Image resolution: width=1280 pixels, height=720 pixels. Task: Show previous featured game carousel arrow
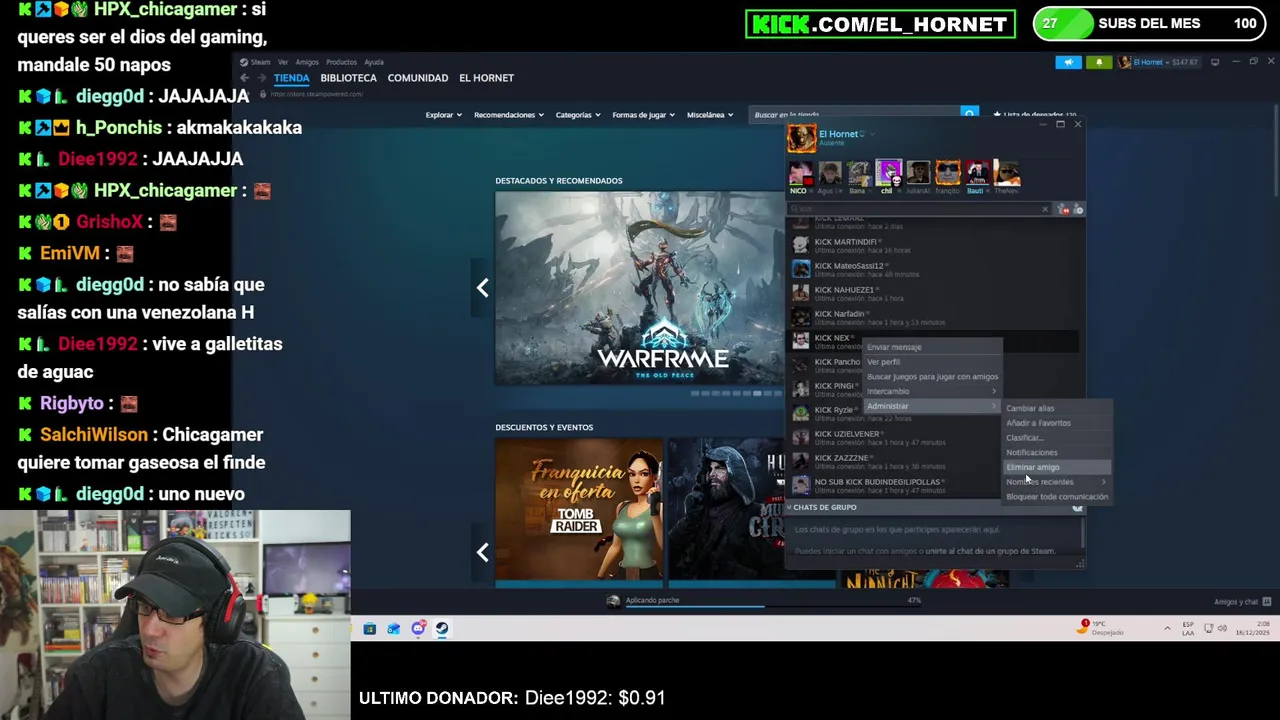click(482, 288)
